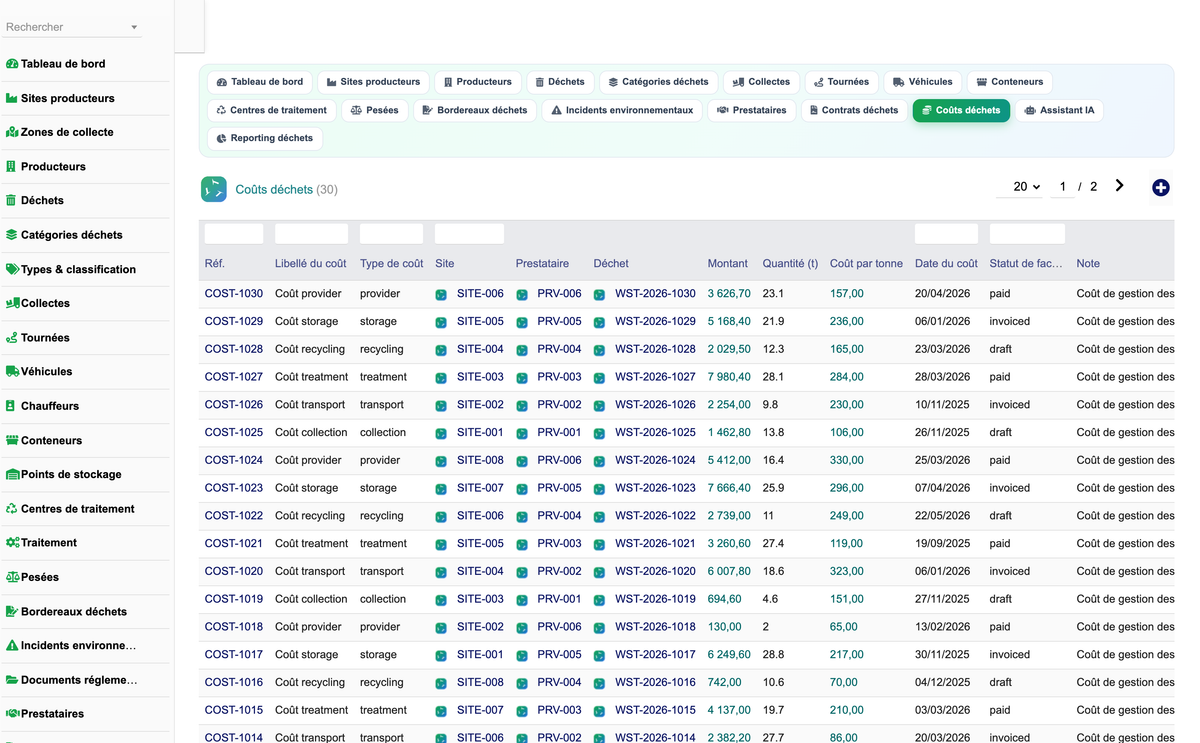Open Tournées in the sidebar
The height and width of the screenshot is (743, 1200).
(45, 338)
